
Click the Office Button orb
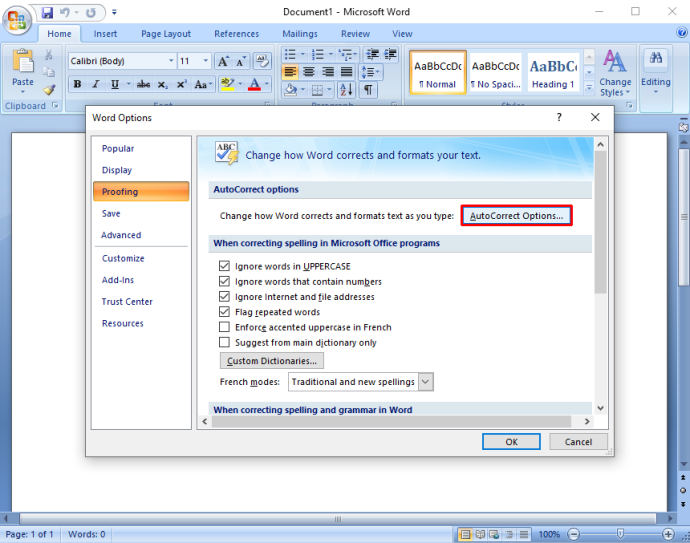[x=17, y=20]
